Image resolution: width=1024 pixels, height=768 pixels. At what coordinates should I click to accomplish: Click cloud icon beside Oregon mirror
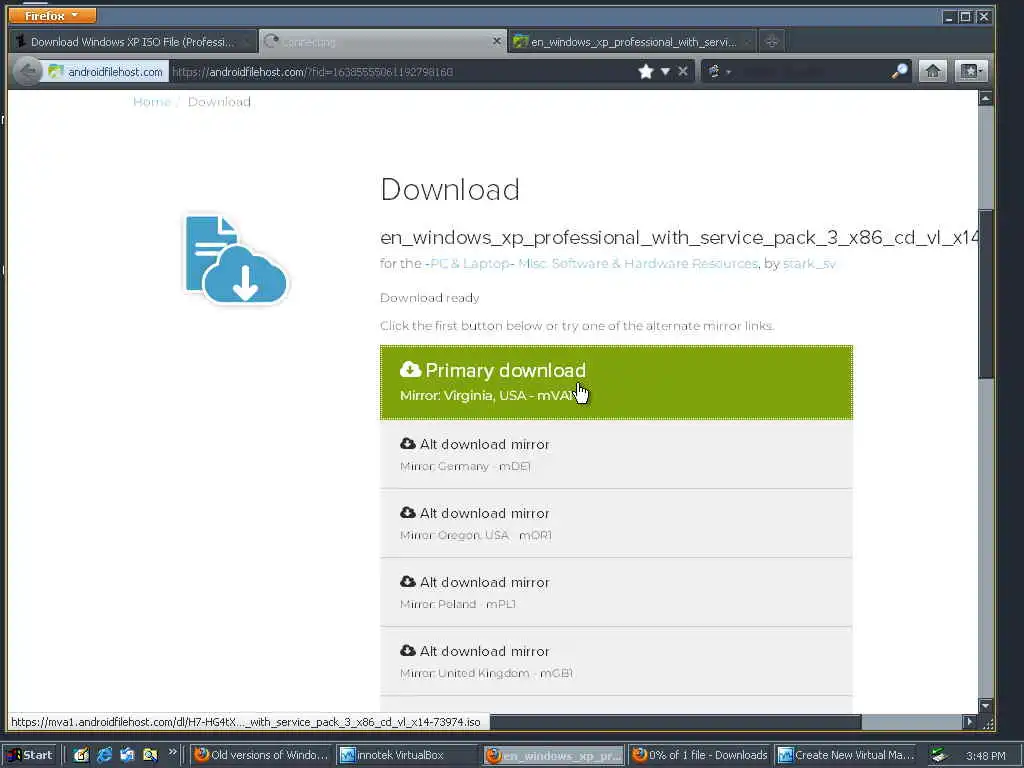pyautogui.click(x=408, y=513)
